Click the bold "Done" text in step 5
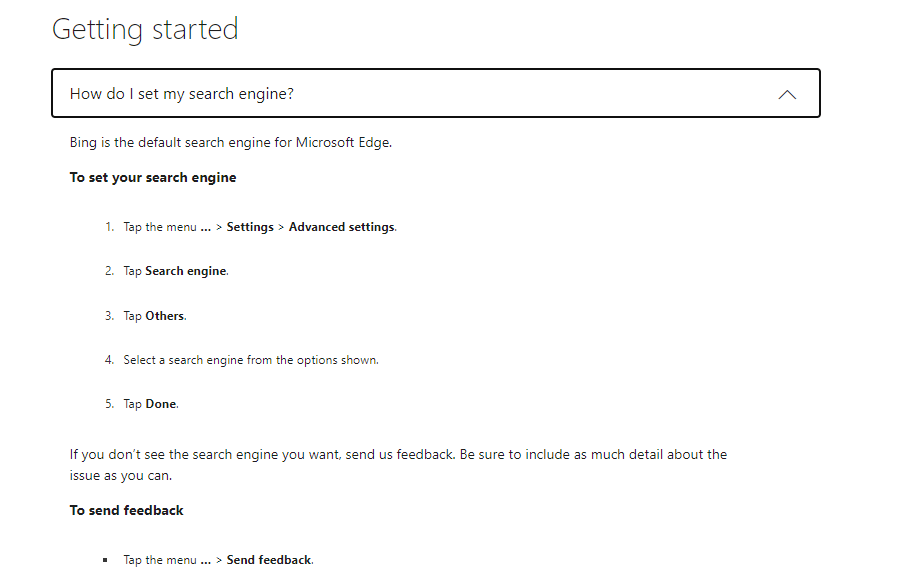 click(x=161, y=404)
